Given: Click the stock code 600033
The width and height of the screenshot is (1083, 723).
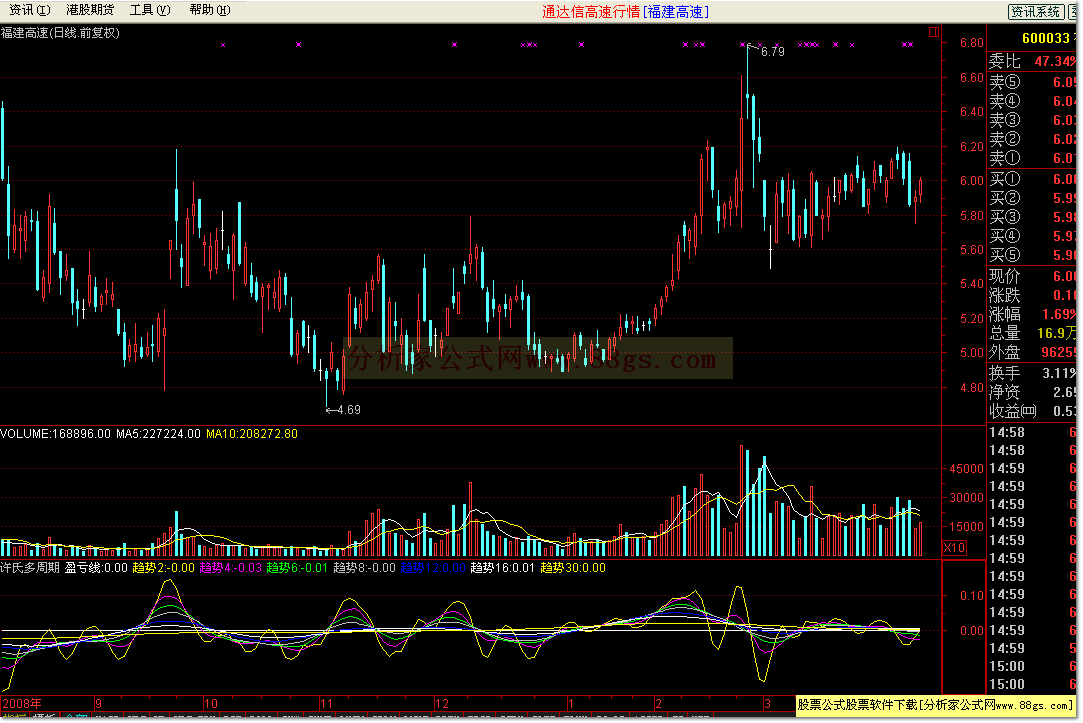Looking at the screenshot, I should coord(1046,38).
